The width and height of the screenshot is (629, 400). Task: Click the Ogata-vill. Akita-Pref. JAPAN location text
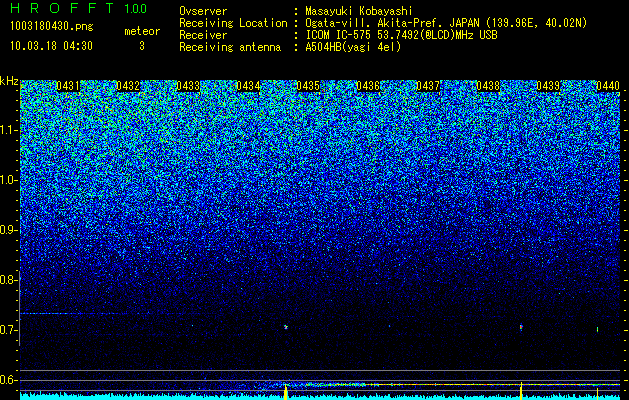coord(446,23)
